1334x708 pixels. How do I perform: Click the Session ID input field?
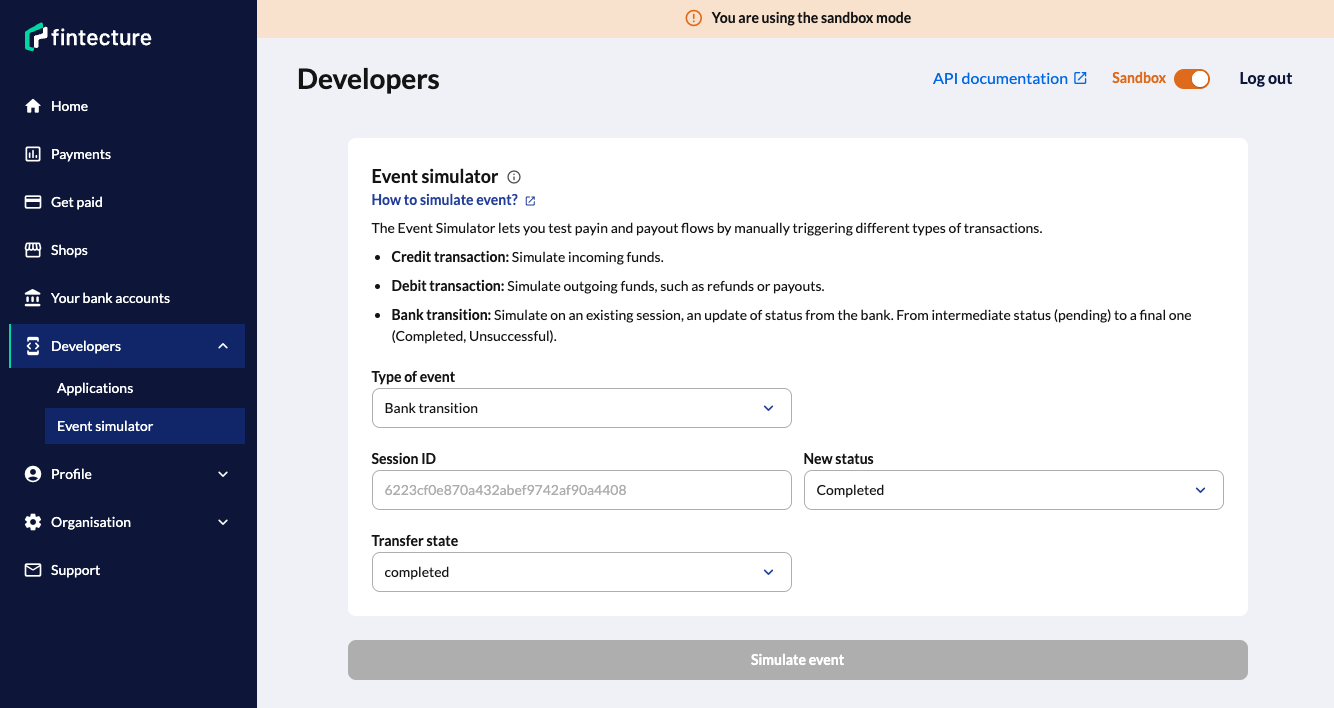coord(581,490)
